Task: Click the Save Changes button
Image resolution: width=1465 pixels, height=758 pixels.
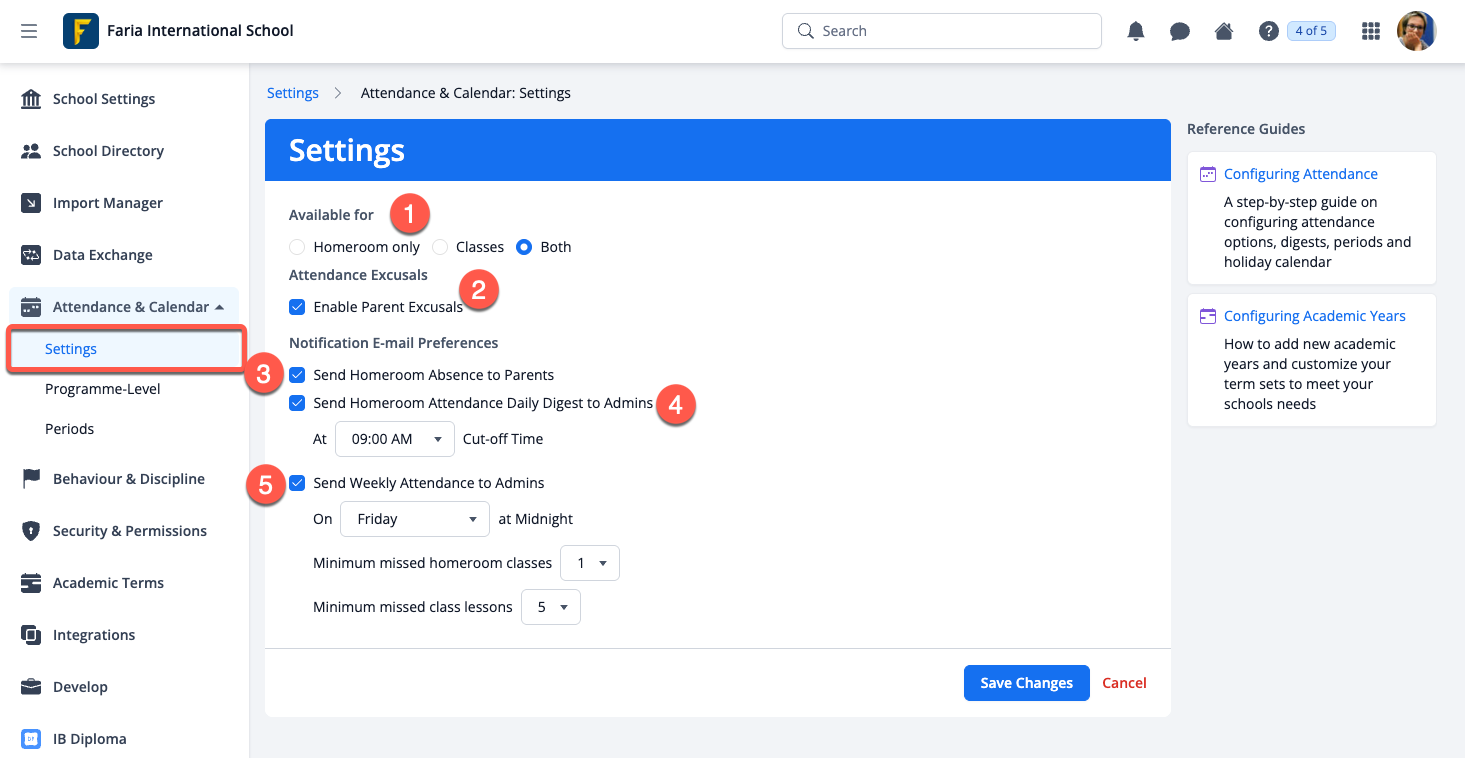Action: (1026, 683)
